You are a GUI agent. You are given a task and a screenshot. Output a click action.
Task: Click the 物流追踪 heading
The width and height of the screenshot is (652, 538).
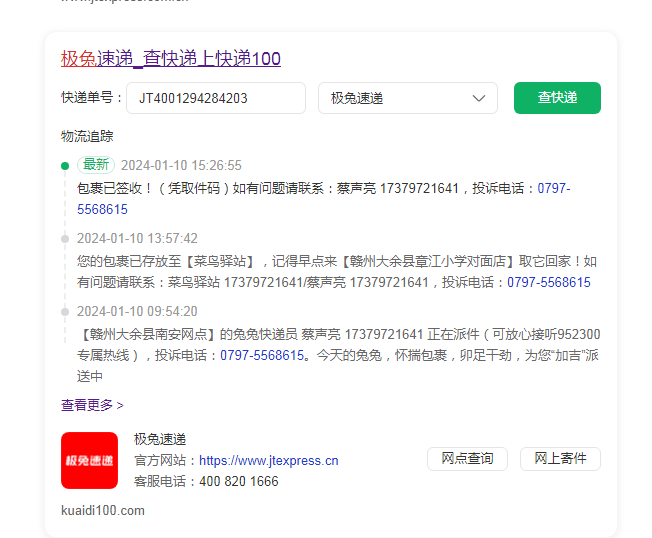87,136
